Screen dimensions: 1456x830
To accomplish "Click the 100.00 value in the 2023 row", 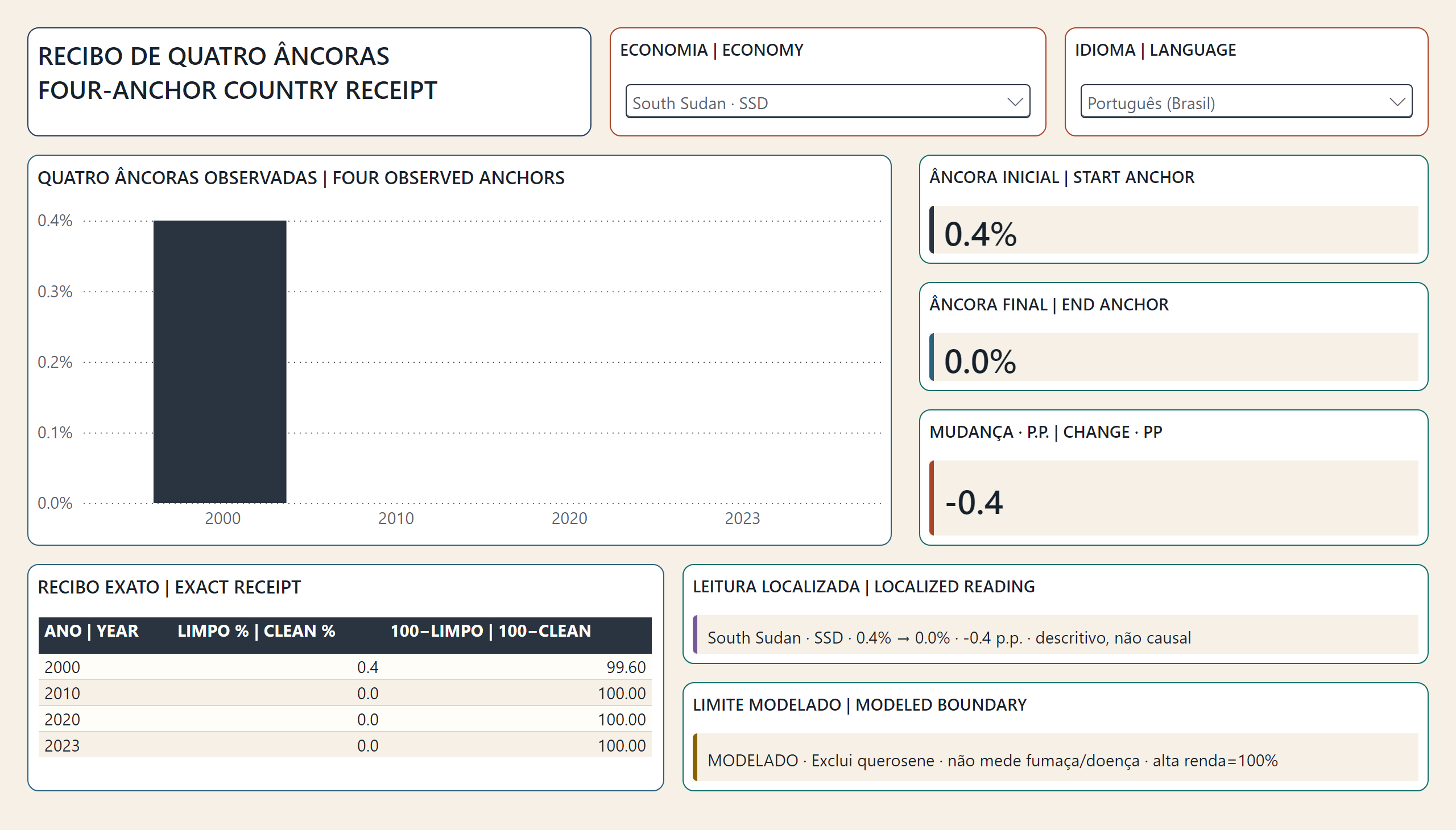I will (x=622, y=746).
